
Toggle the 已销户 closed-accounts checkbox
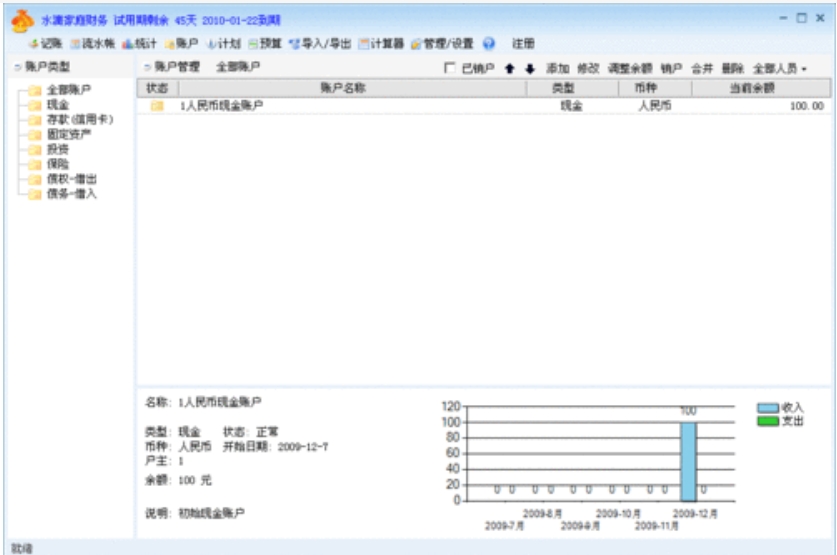(450, 68)
